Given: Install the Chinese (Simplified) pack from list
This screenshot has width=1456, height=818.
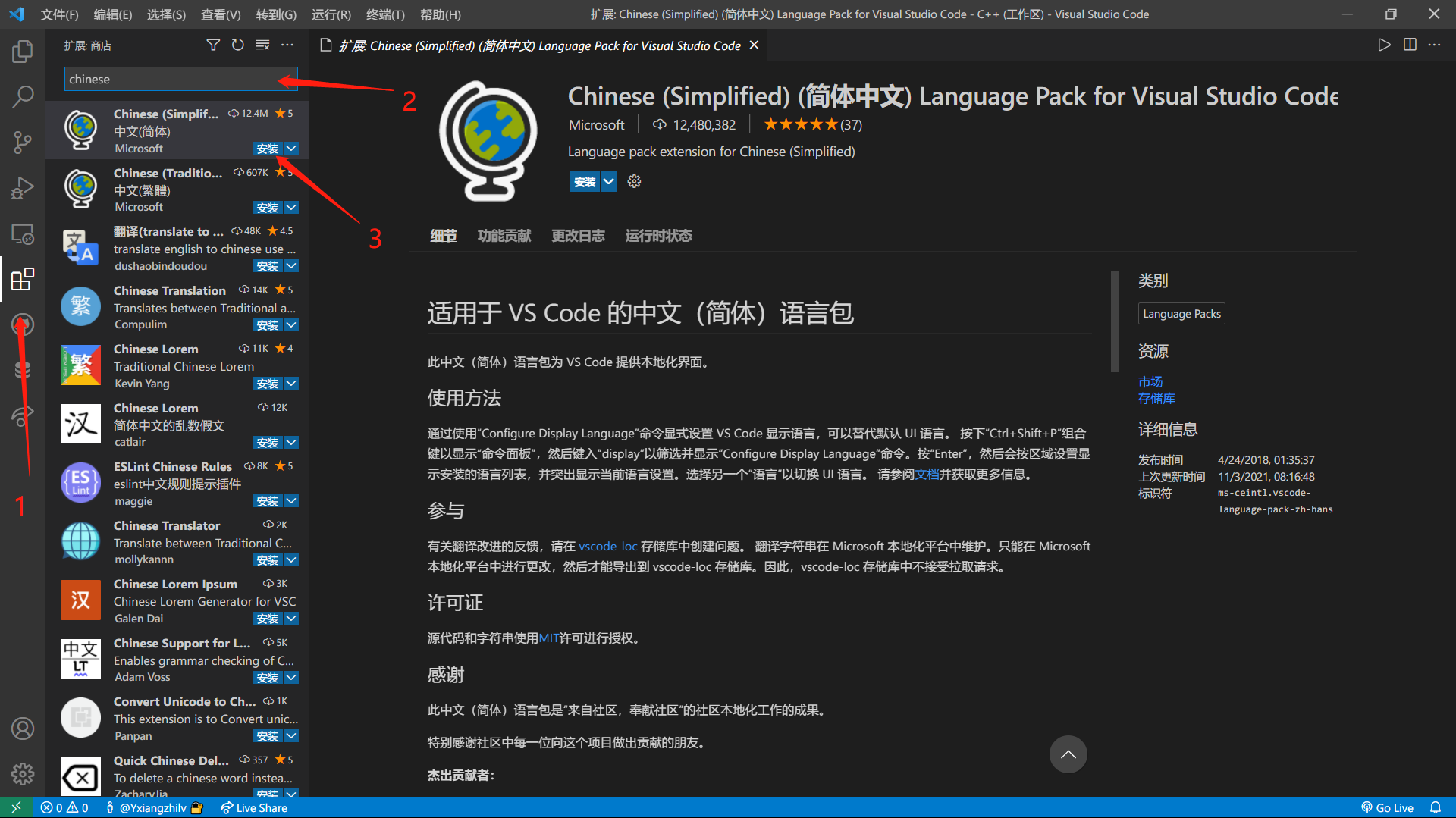Looking at the screenshot, I should [x=267, y=149].
